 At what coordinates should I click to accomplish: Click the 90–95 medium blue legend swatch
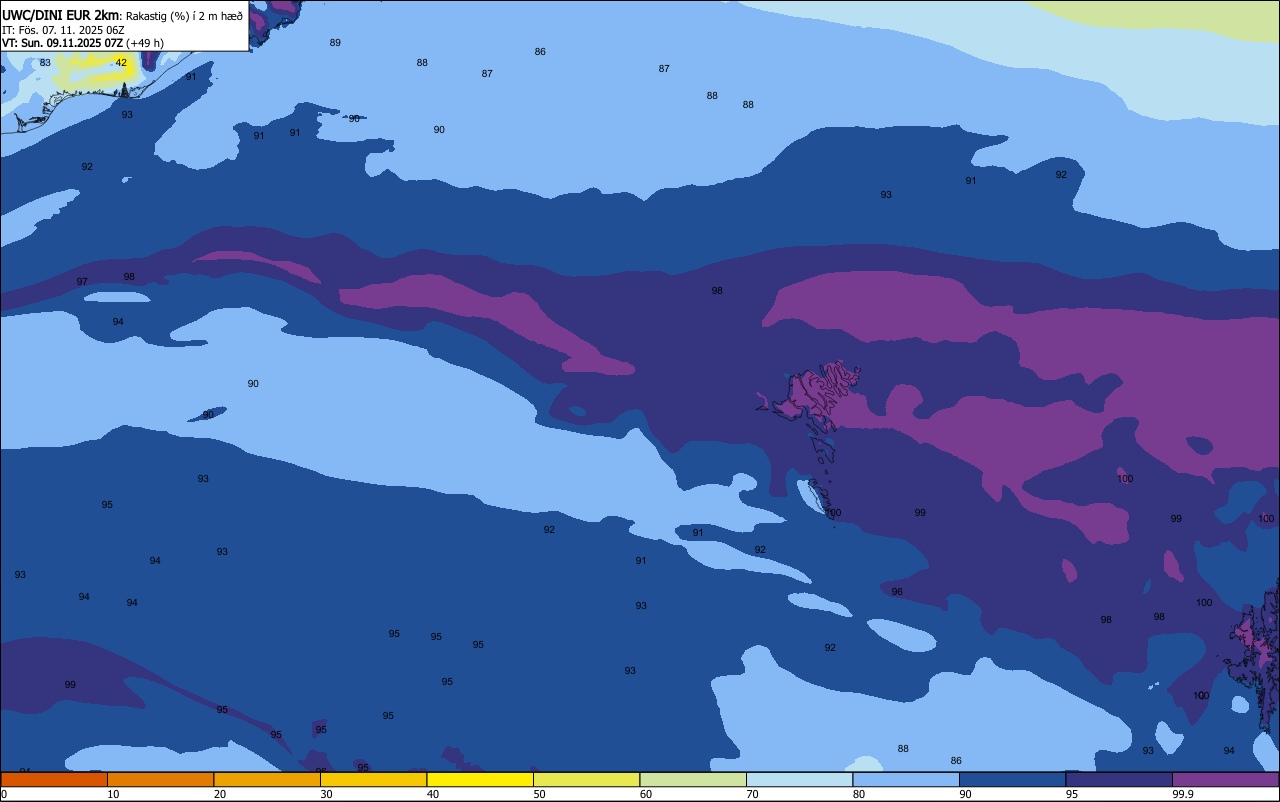tap(1012, 779)
